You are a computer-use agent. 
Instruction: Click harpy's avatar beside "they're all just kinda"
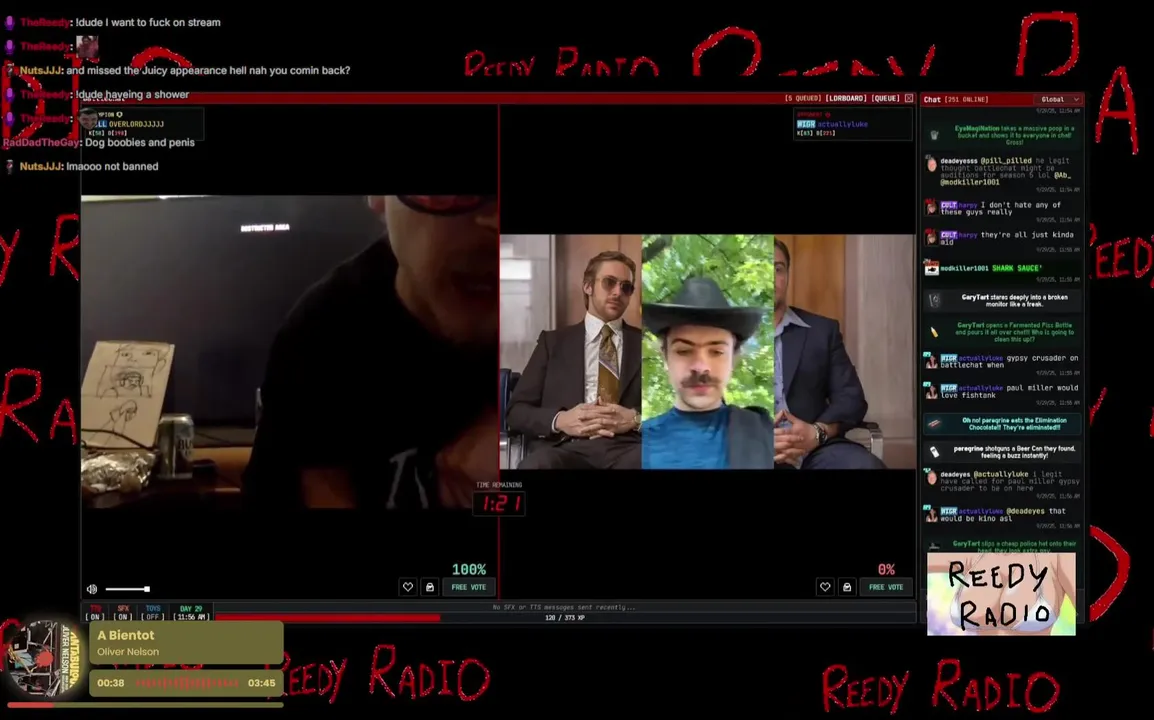(x=931, y=238)
